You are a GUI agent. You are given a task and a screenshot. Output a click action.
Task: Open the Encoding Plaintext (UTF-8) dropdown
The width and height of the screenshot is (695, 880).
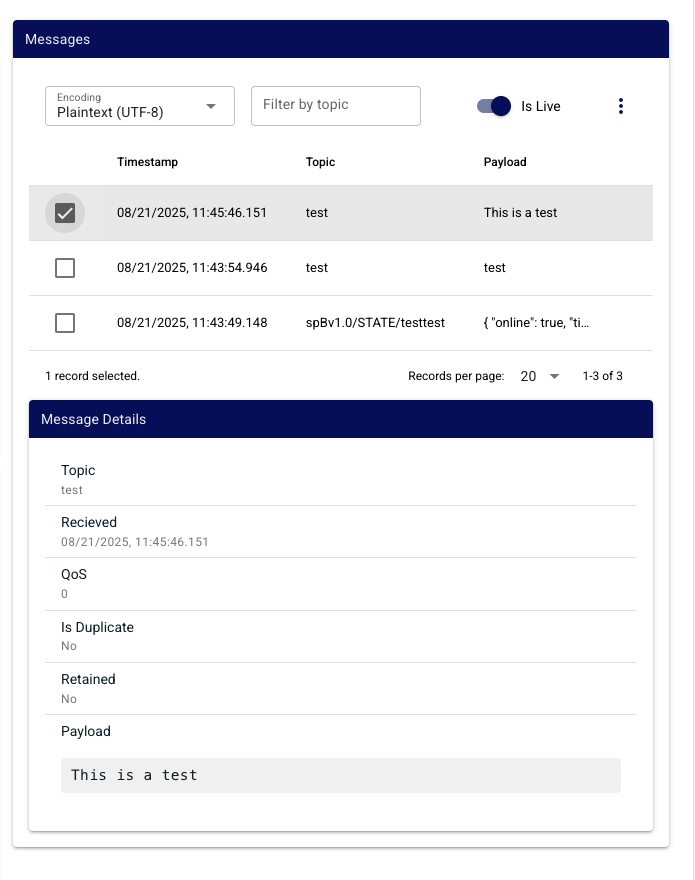pos(140,106)
